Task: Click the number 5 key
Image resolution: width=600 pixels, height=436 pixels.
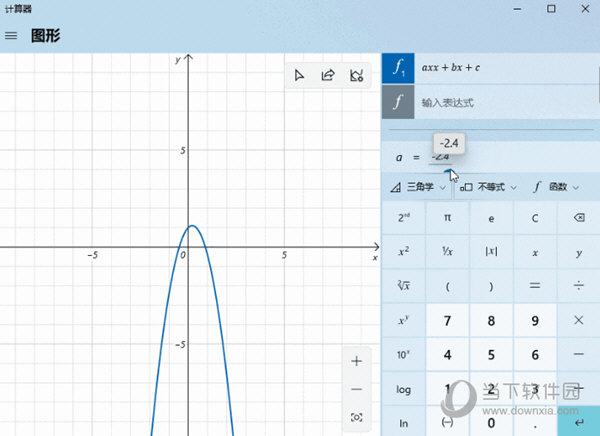Action: point(491,354)
